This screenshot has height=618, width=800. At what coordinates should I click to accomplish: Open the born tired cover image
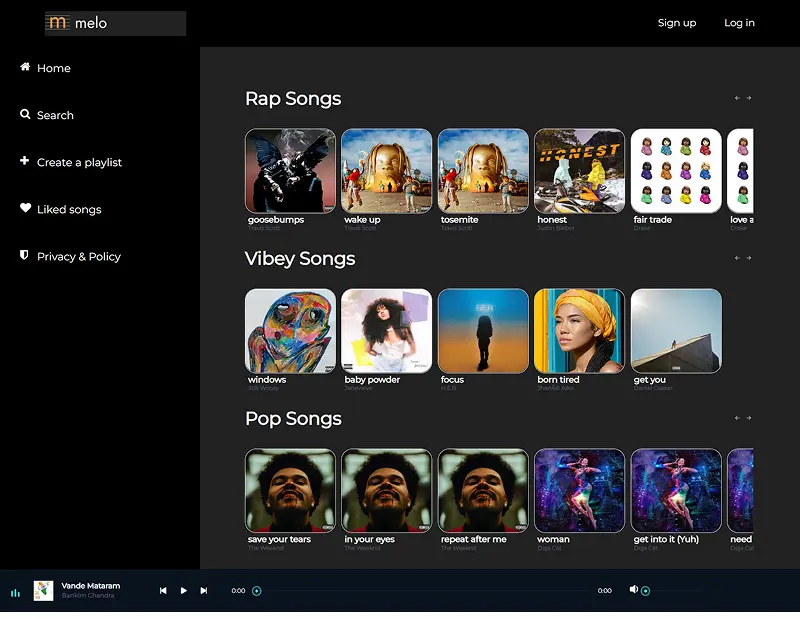580,331
